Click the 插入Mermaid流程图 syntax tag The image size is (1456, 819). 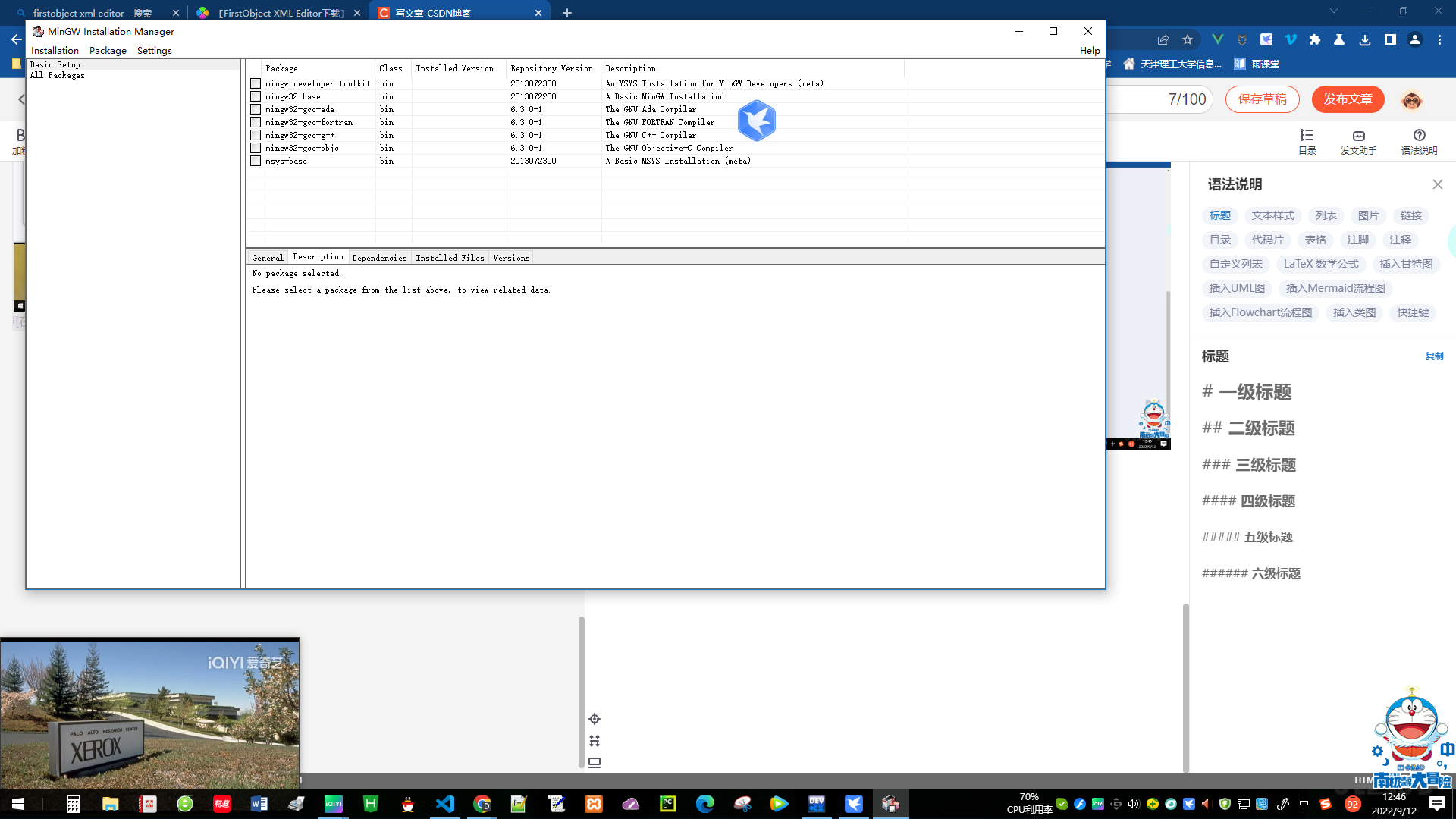click(x=1335, y=289)
